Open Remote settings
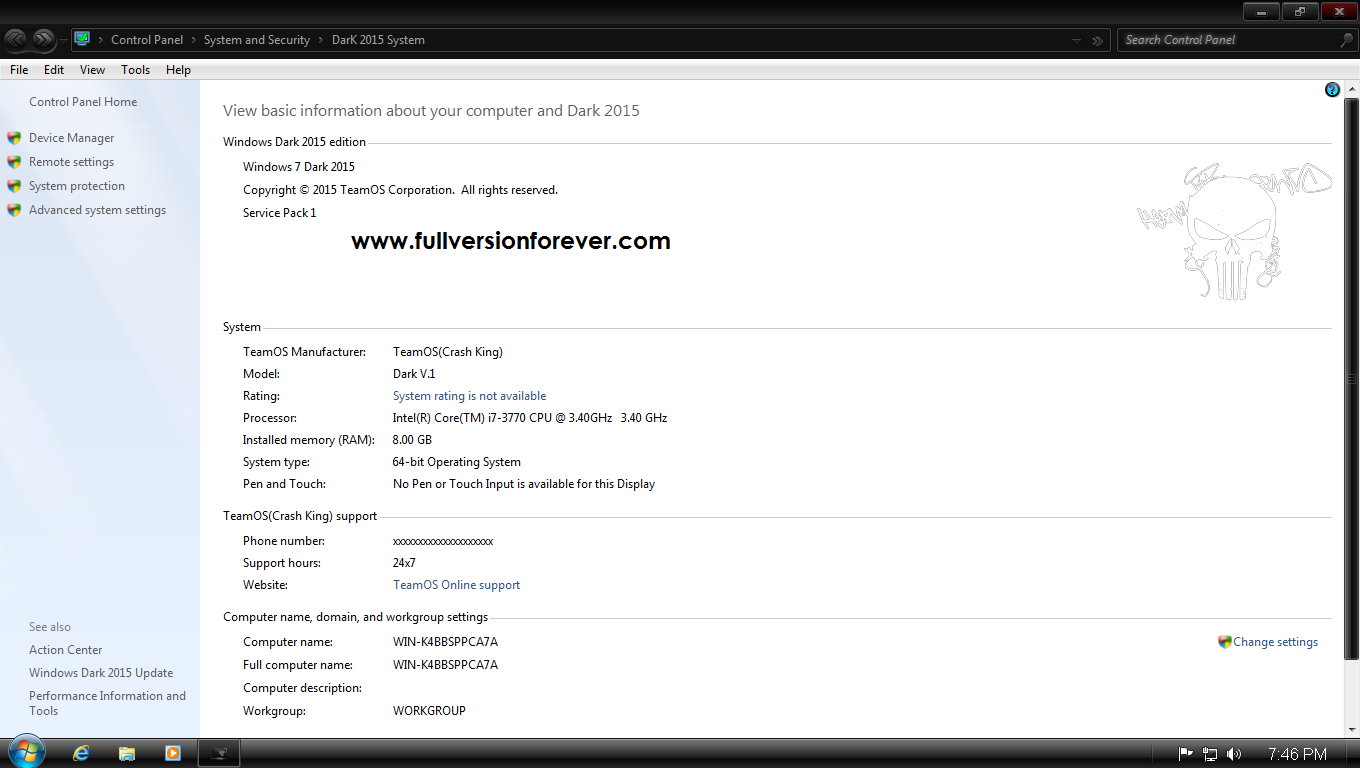 coord(71,162)
